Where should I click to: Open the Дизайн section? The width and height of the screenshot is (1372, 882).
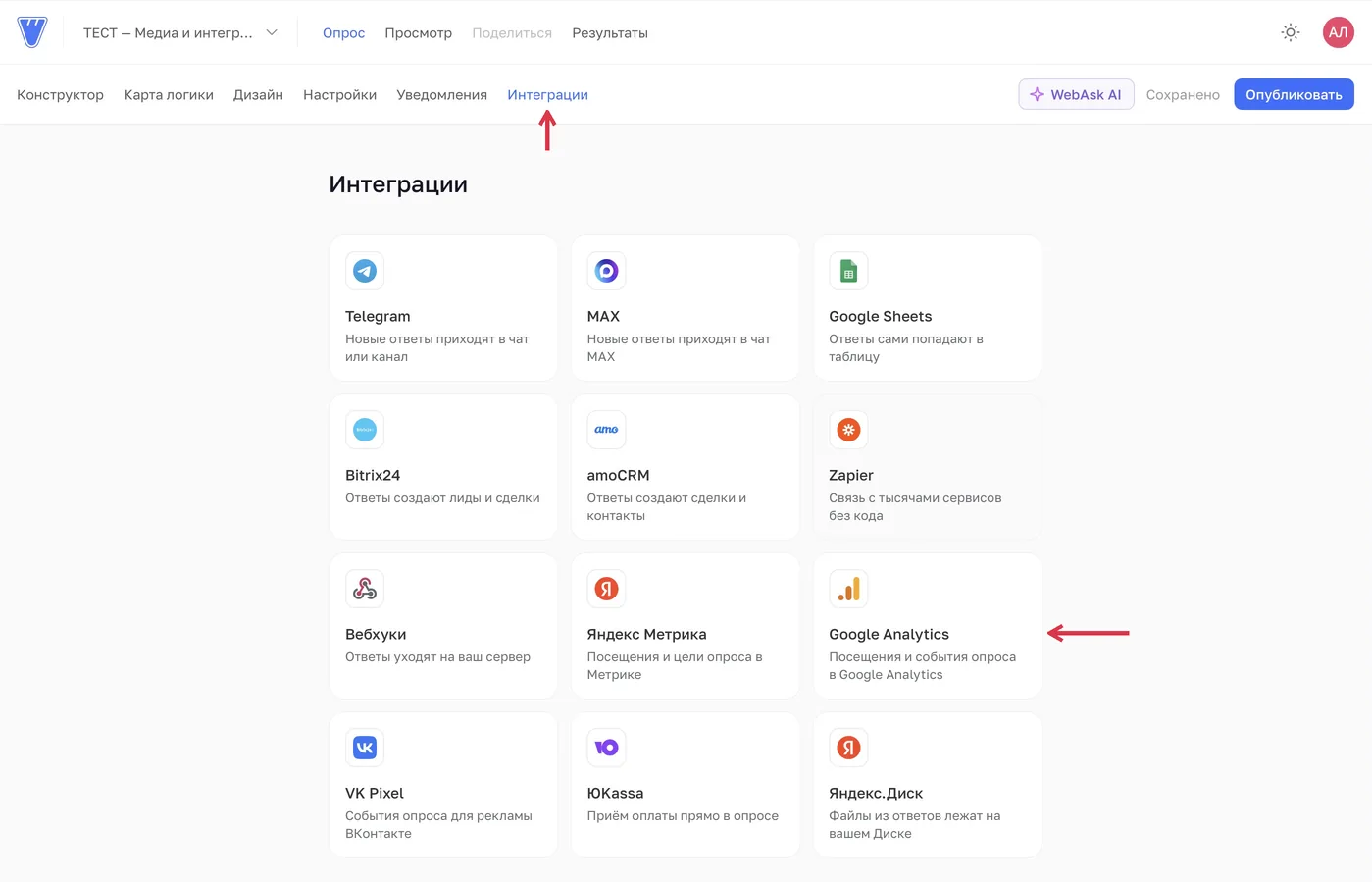pyautogui.click(x=258, y=95)
